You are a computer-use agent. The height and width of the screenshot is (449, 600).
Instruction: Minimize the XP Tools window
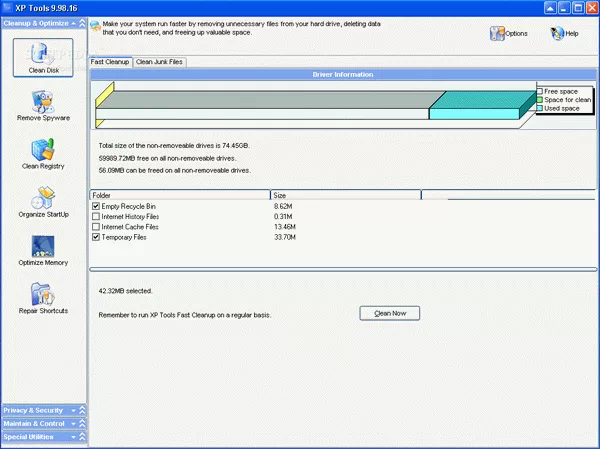[x=564, y=8]
